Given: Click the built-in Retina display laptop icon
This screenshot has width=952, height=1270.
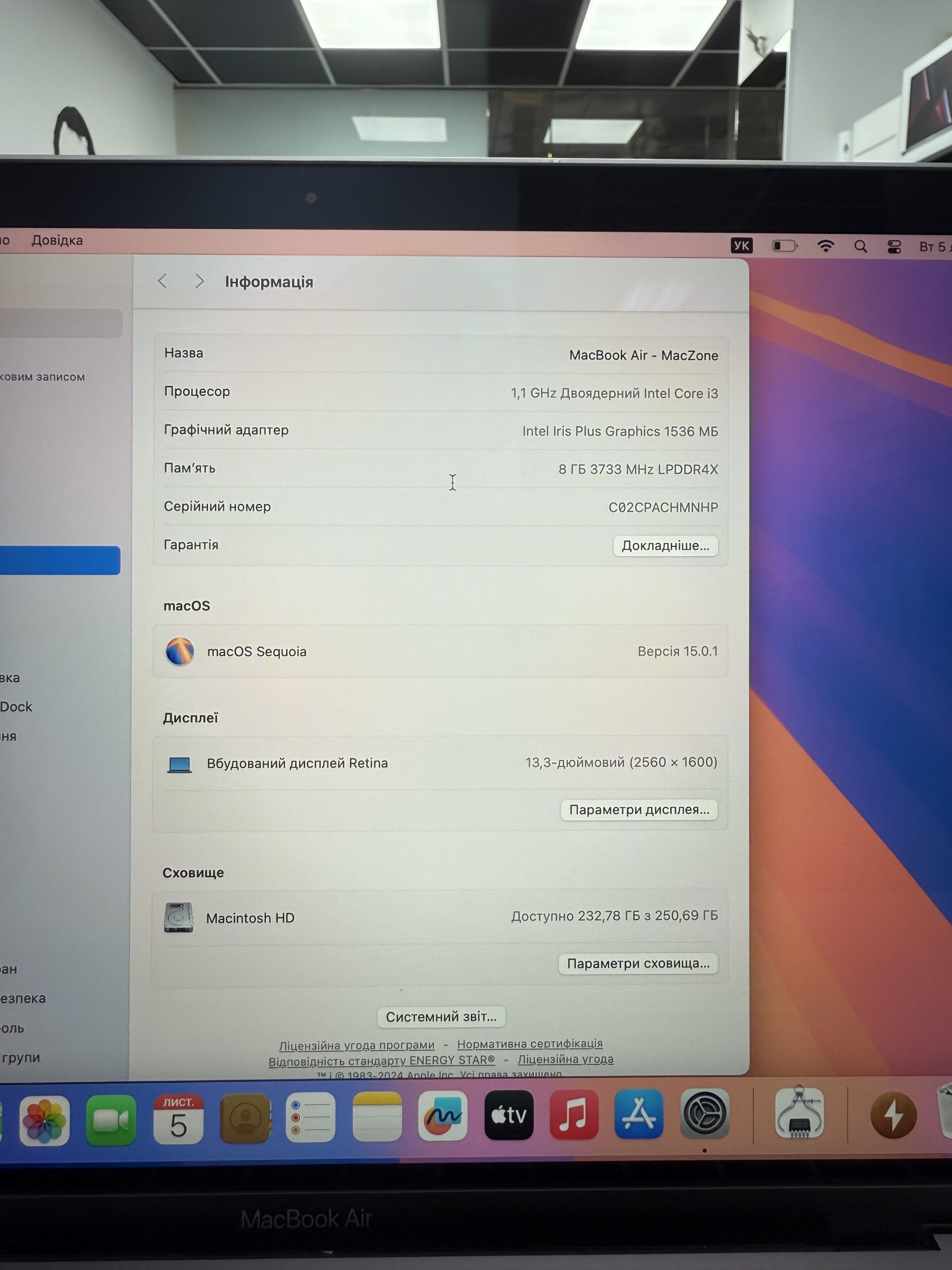Looking at the screenshot, I should [179, 765].
